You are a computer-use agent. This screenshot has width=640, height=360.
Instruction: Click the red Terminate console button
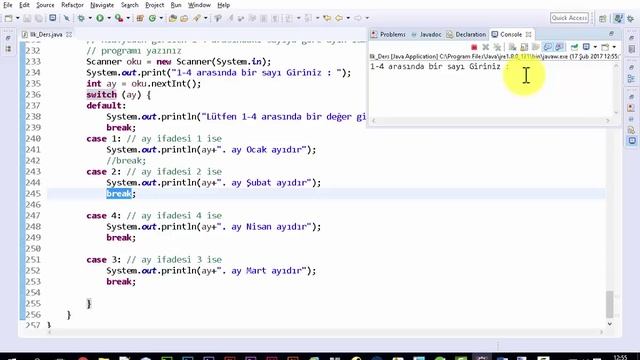pos(474,47)
